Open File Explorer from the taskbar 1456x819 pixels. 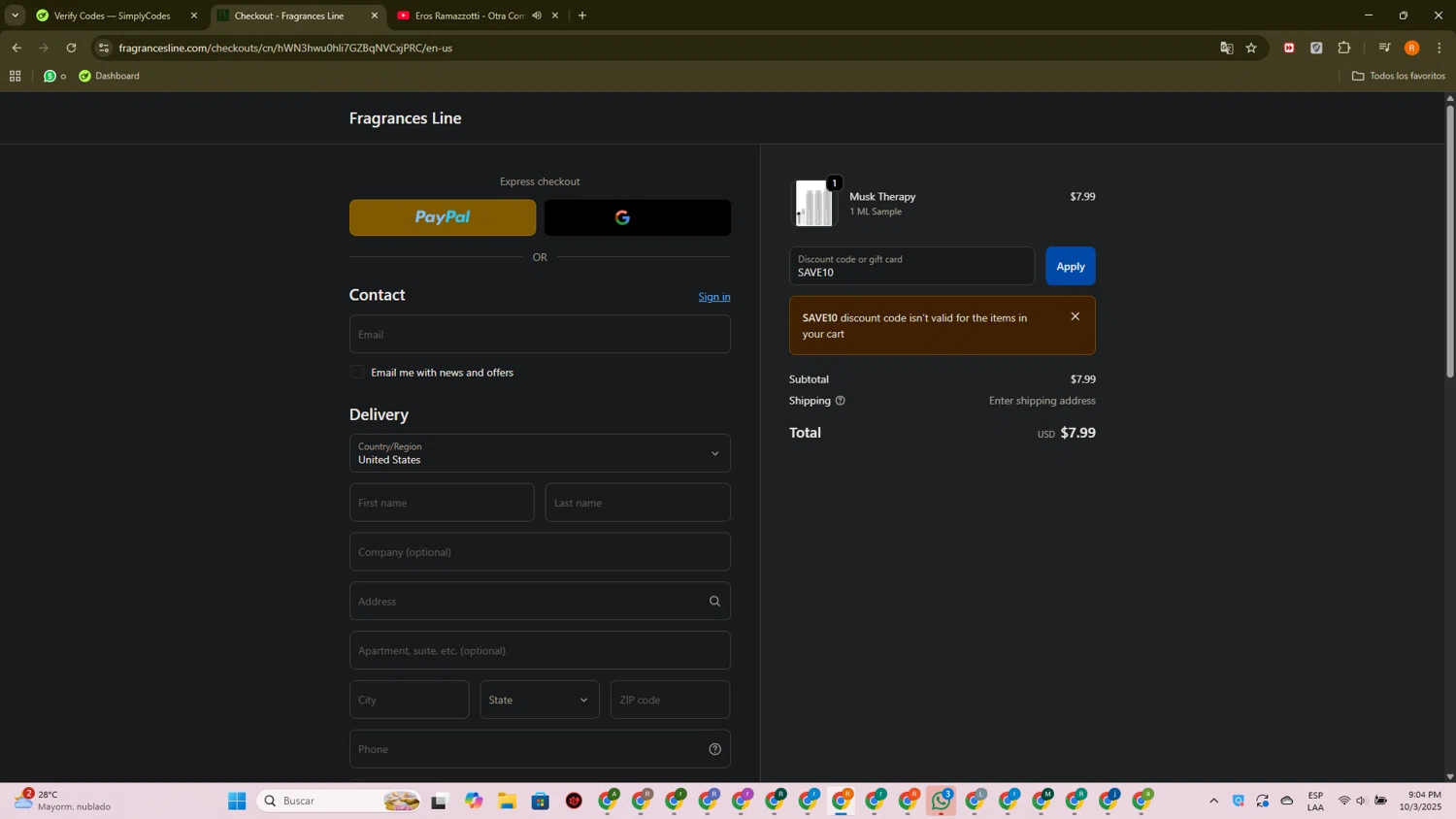tap(507, 801)
